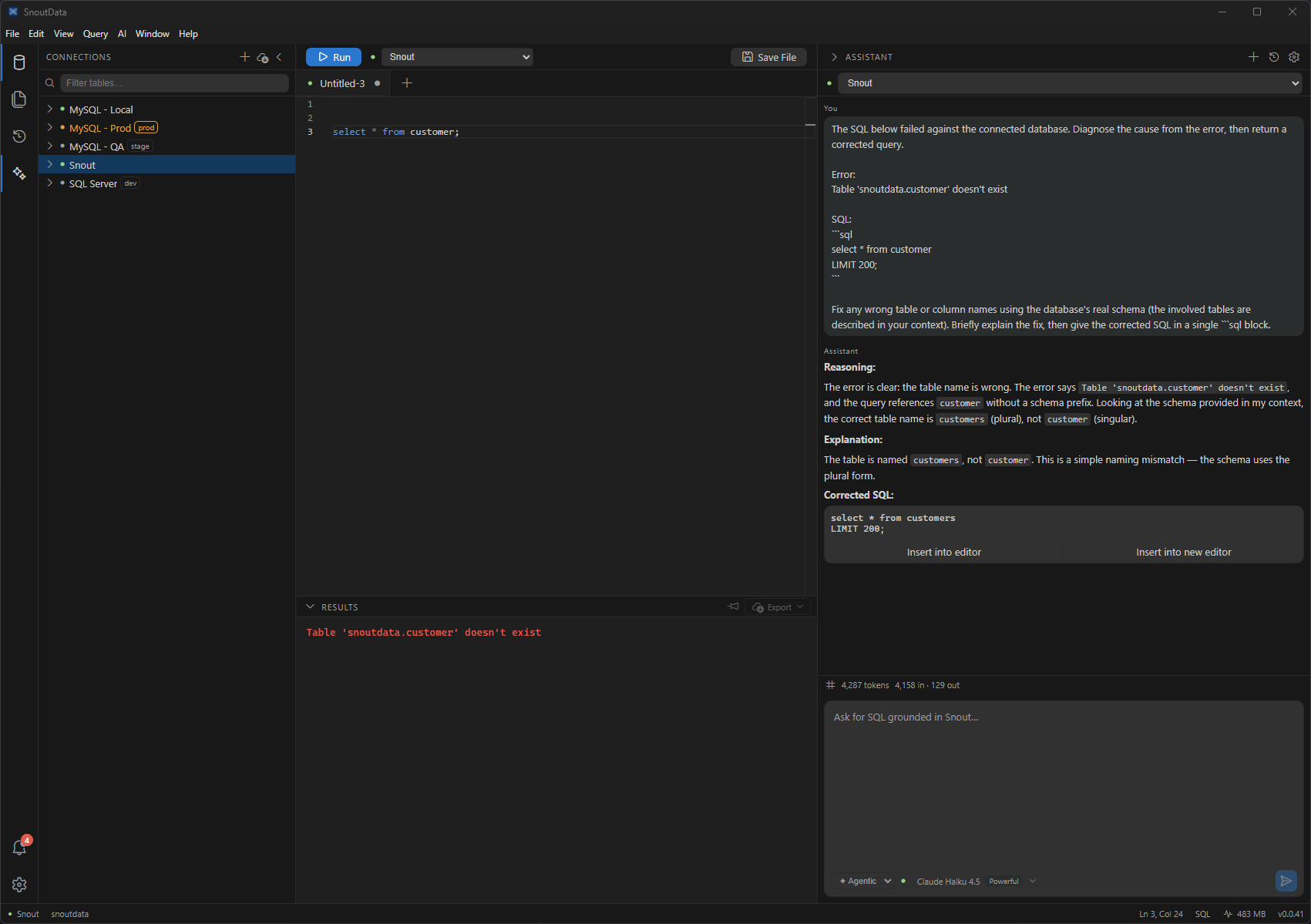Select the MySQL - Prod connection row

pyautogui.click(x=167, y=128)
